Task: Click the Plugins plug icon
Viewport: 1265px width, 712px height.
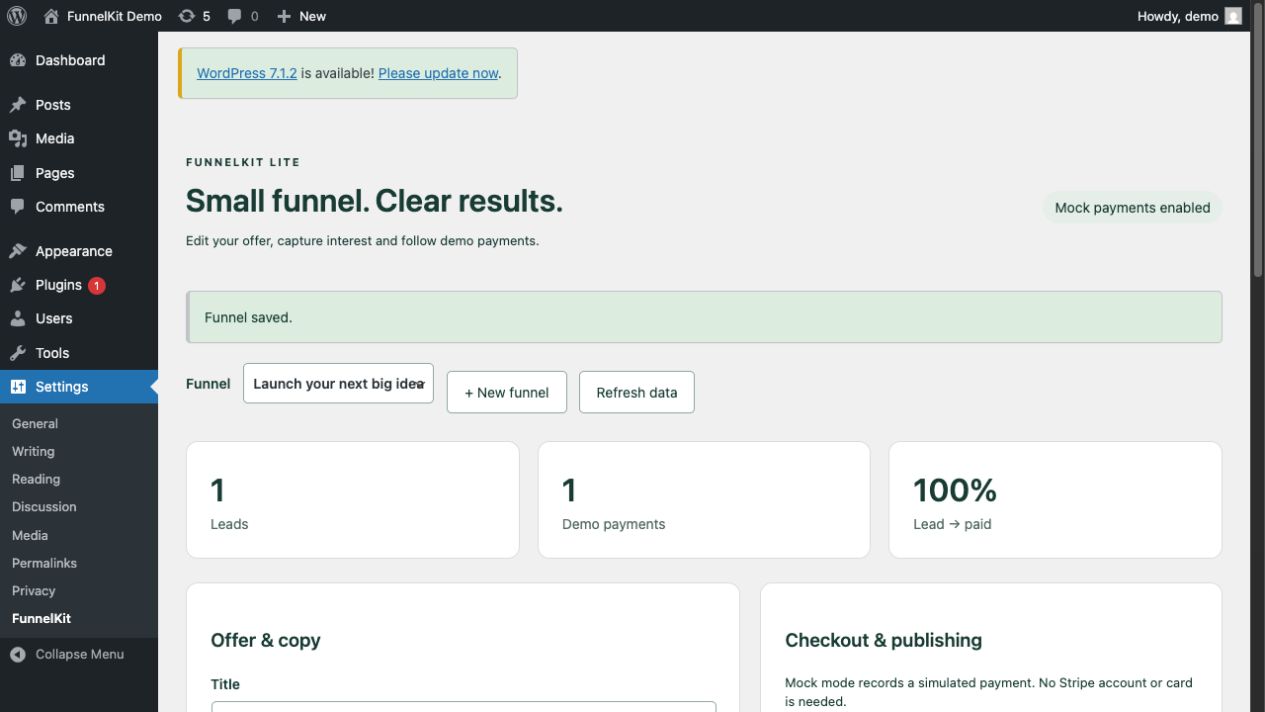Action: [17, 285]
